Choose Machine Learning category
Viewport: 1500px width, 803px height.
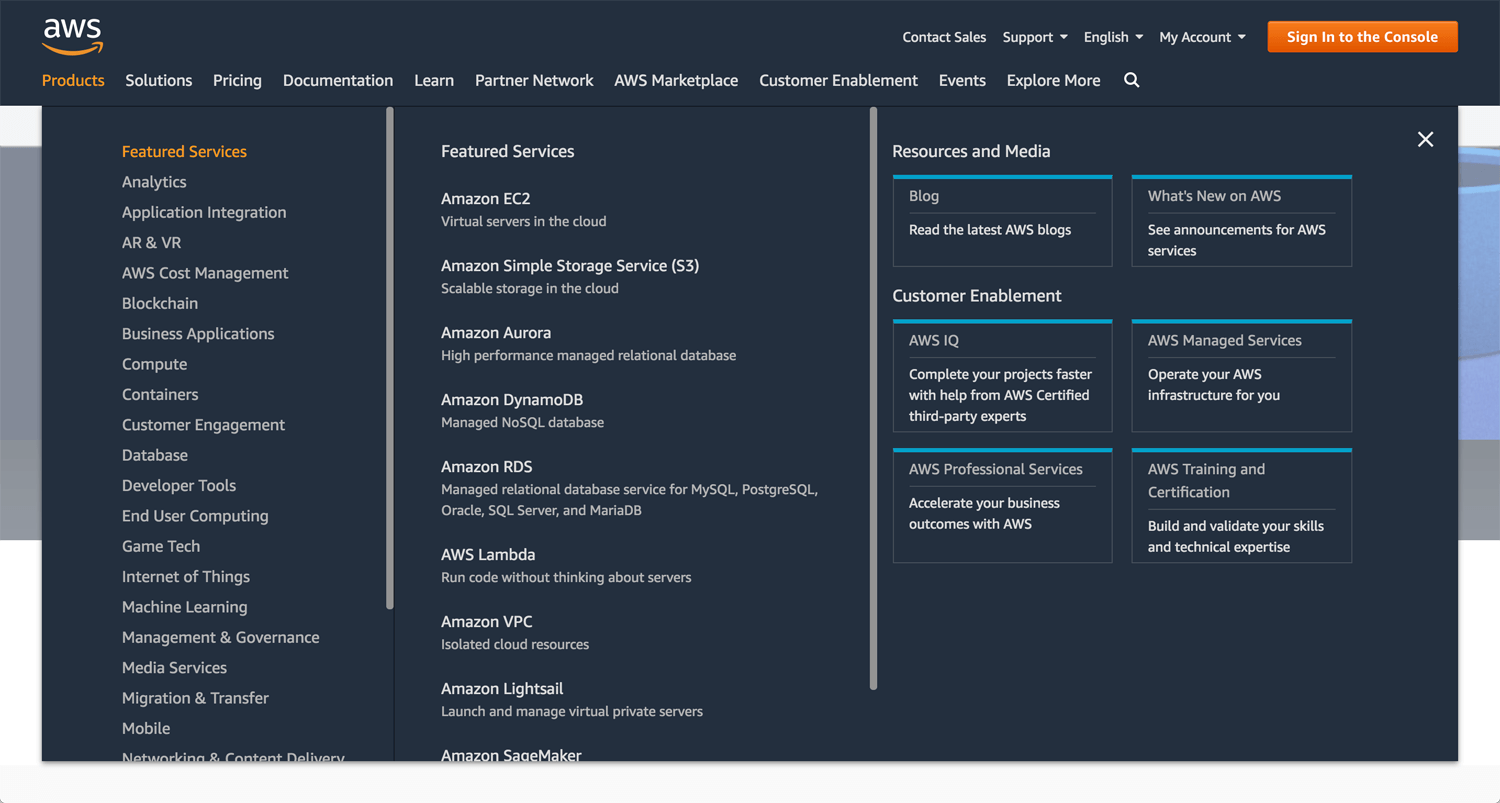coord(184,607)
